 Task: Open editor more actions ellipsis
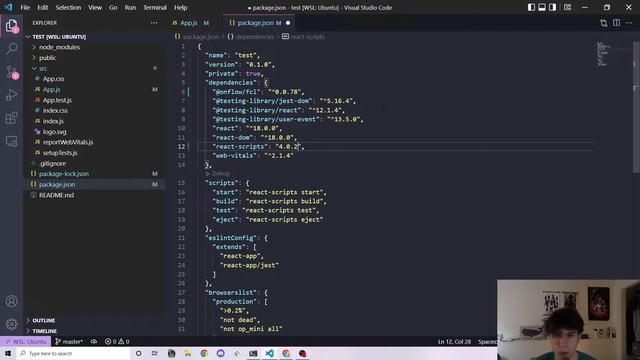629,23
